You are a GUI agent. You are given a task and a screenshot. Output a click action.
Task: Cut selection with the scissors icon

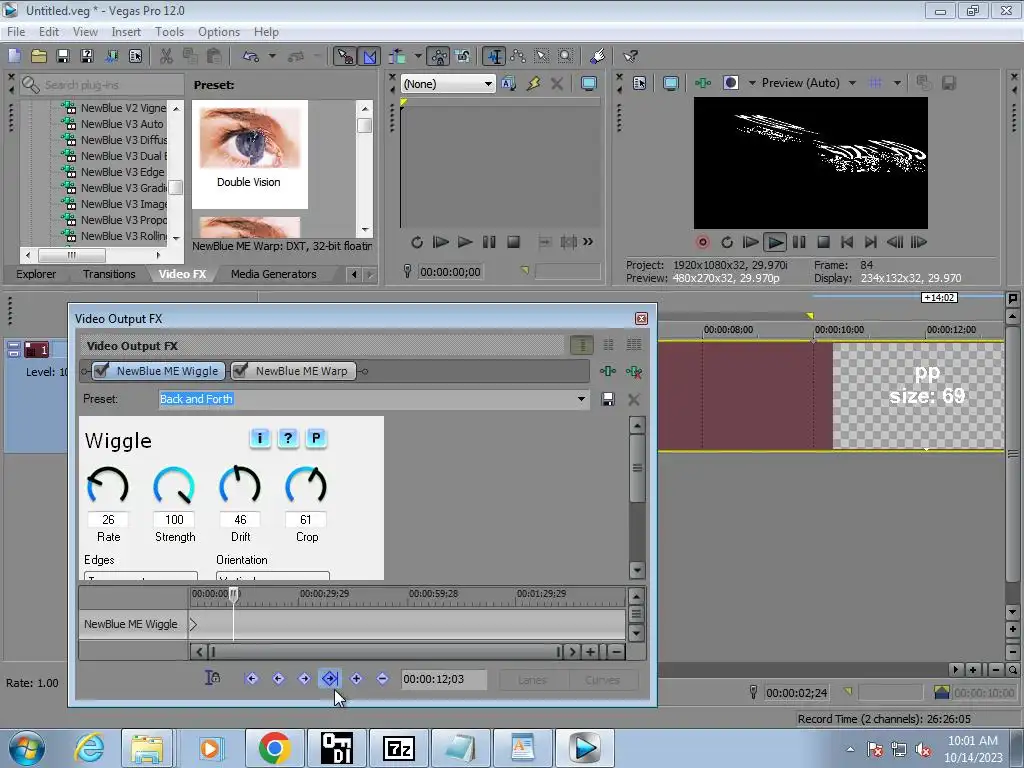pos(166,57)
